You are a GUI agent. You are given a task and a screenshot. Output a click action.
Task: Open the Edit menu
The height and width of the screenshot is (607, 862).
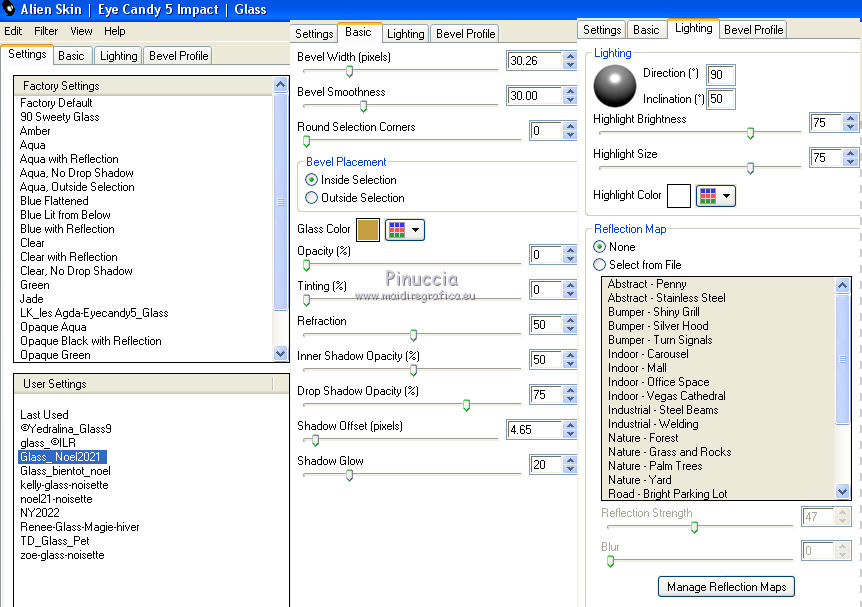pyautogui.click(x=13, y=31)
